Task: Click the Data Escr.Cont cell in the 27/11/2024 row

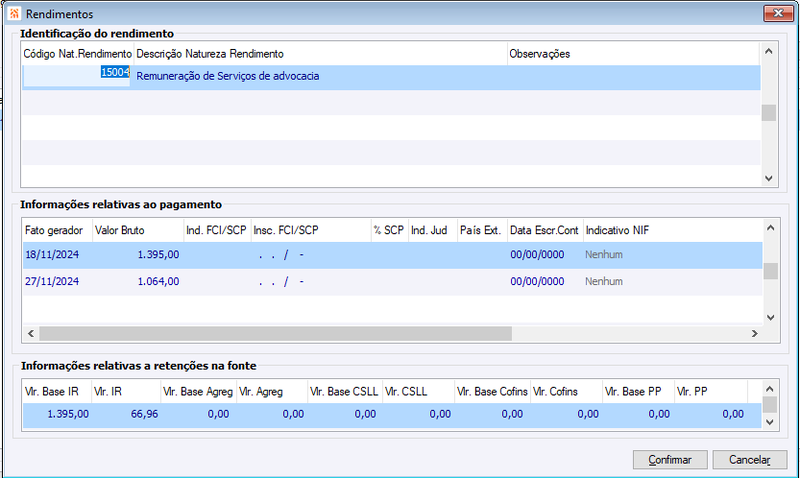Action: [545, 282]
